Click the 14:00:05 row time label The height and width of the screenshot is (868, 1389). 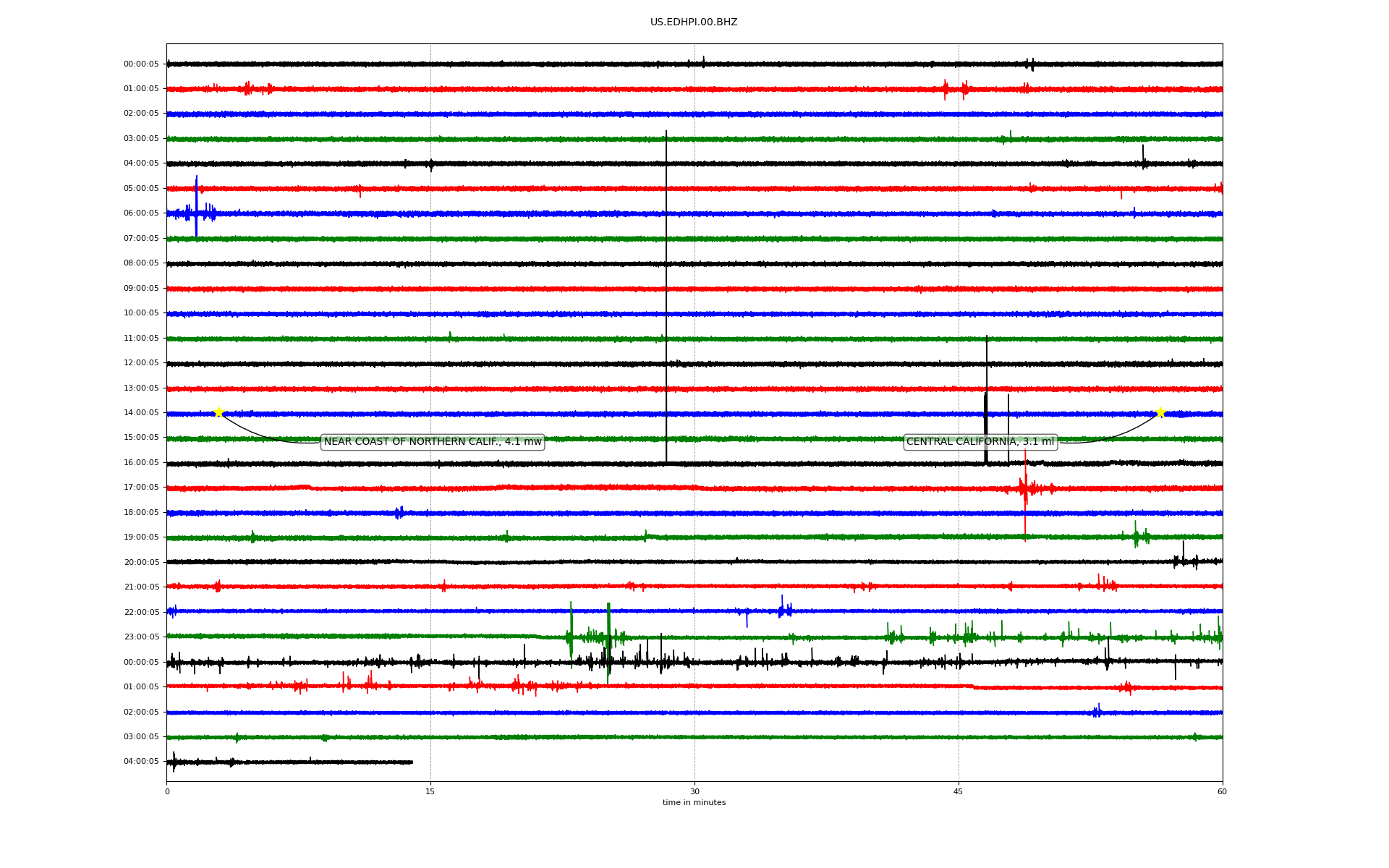coord(141,413)
